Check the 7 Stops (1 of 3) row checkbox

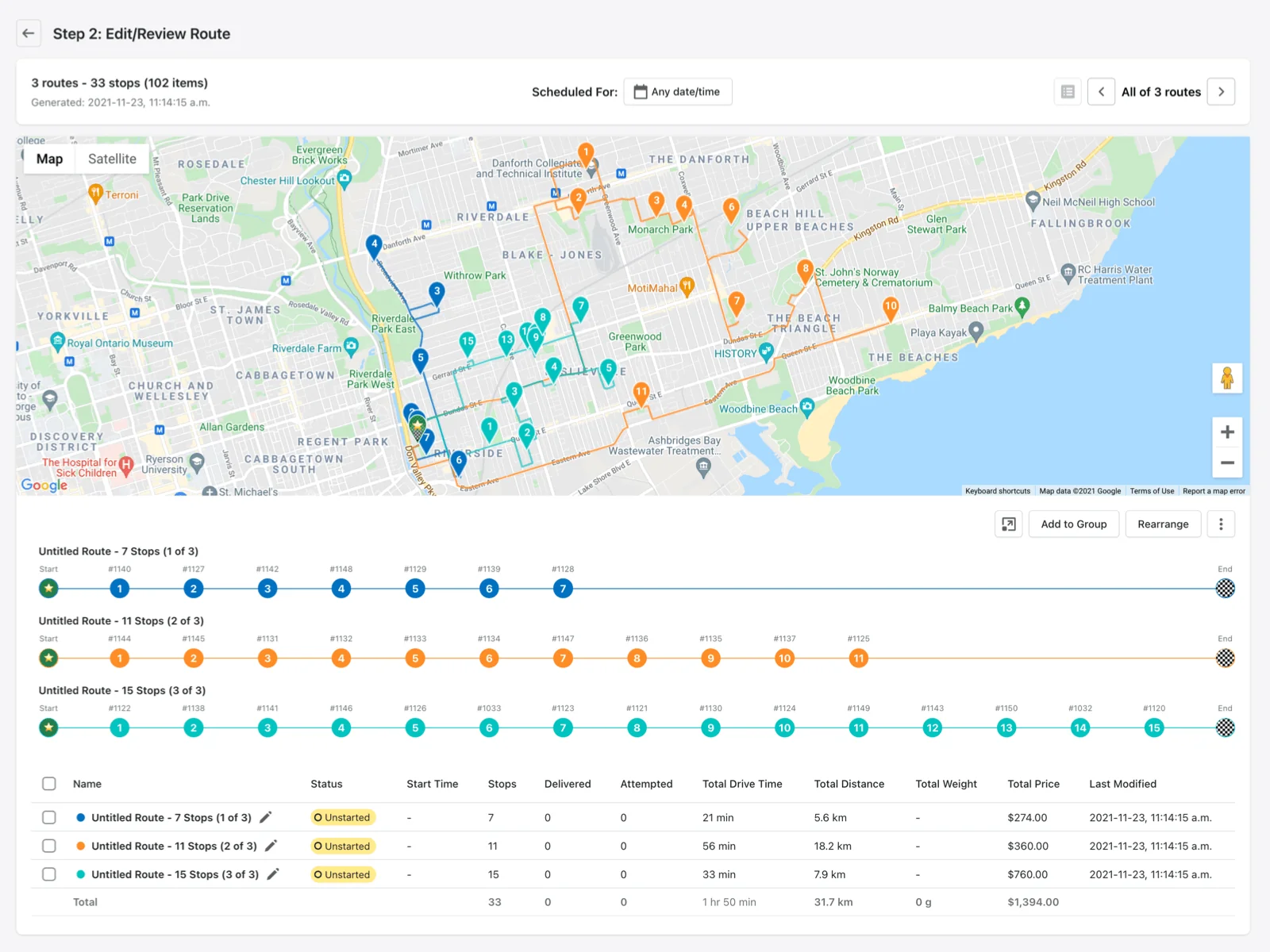tap(49, 817)
